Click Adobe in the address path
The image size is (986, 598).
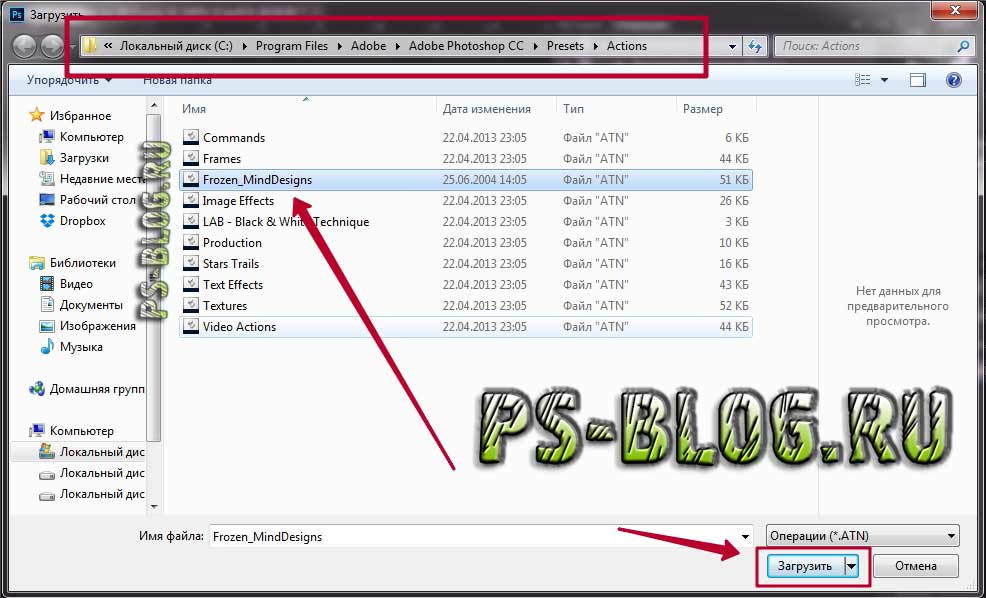[x=368, y=46]
